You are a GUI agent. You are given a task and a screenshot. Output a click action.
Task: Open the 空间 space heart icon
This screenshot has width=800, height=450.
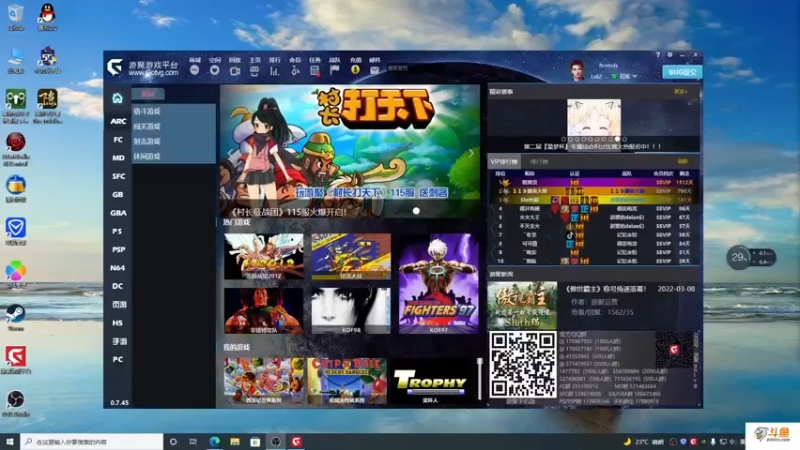click(214, 70)
